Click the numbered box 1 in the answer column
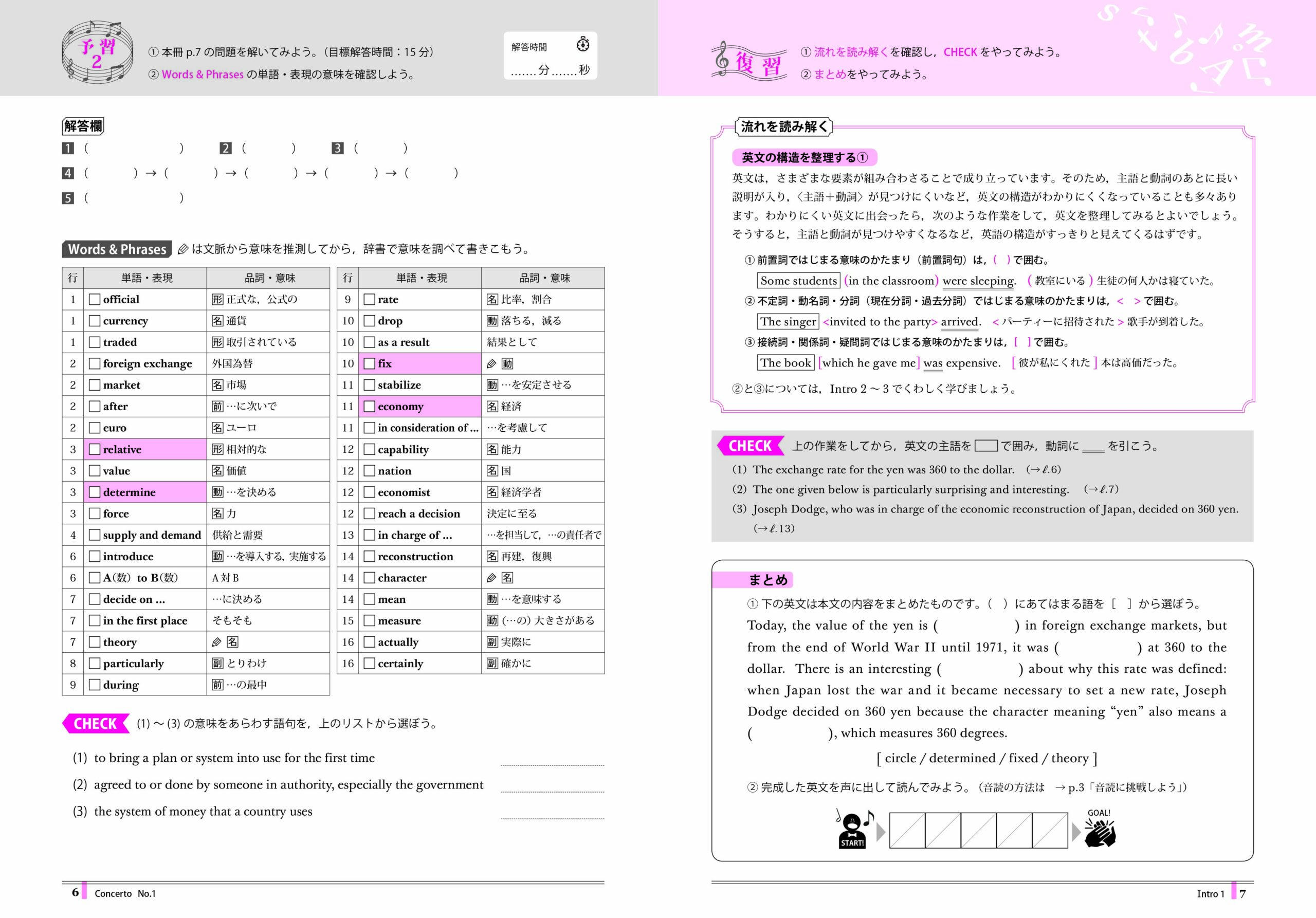The image size is (1316, 918). click(x=68, y=149)
